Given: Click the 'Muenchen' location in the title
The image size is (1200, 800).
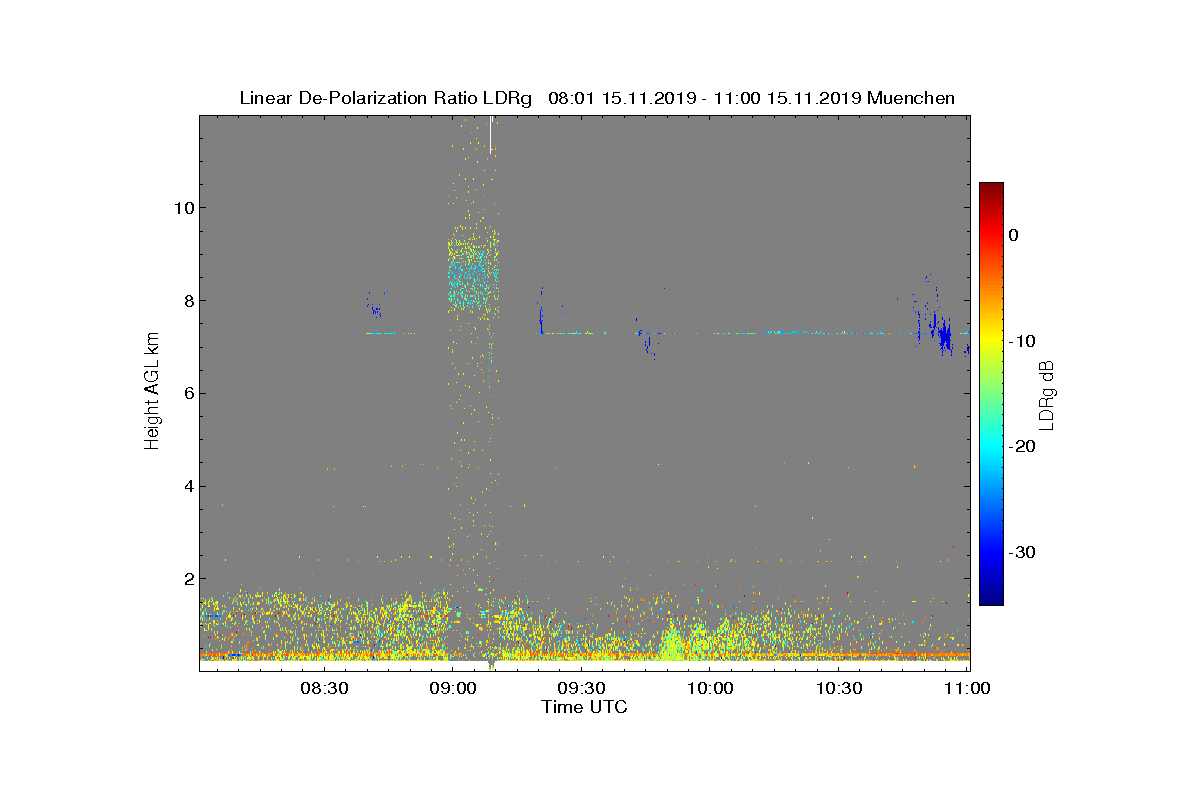Looking at the screenshot, I should pyautogui.click(x=911, y=98).
